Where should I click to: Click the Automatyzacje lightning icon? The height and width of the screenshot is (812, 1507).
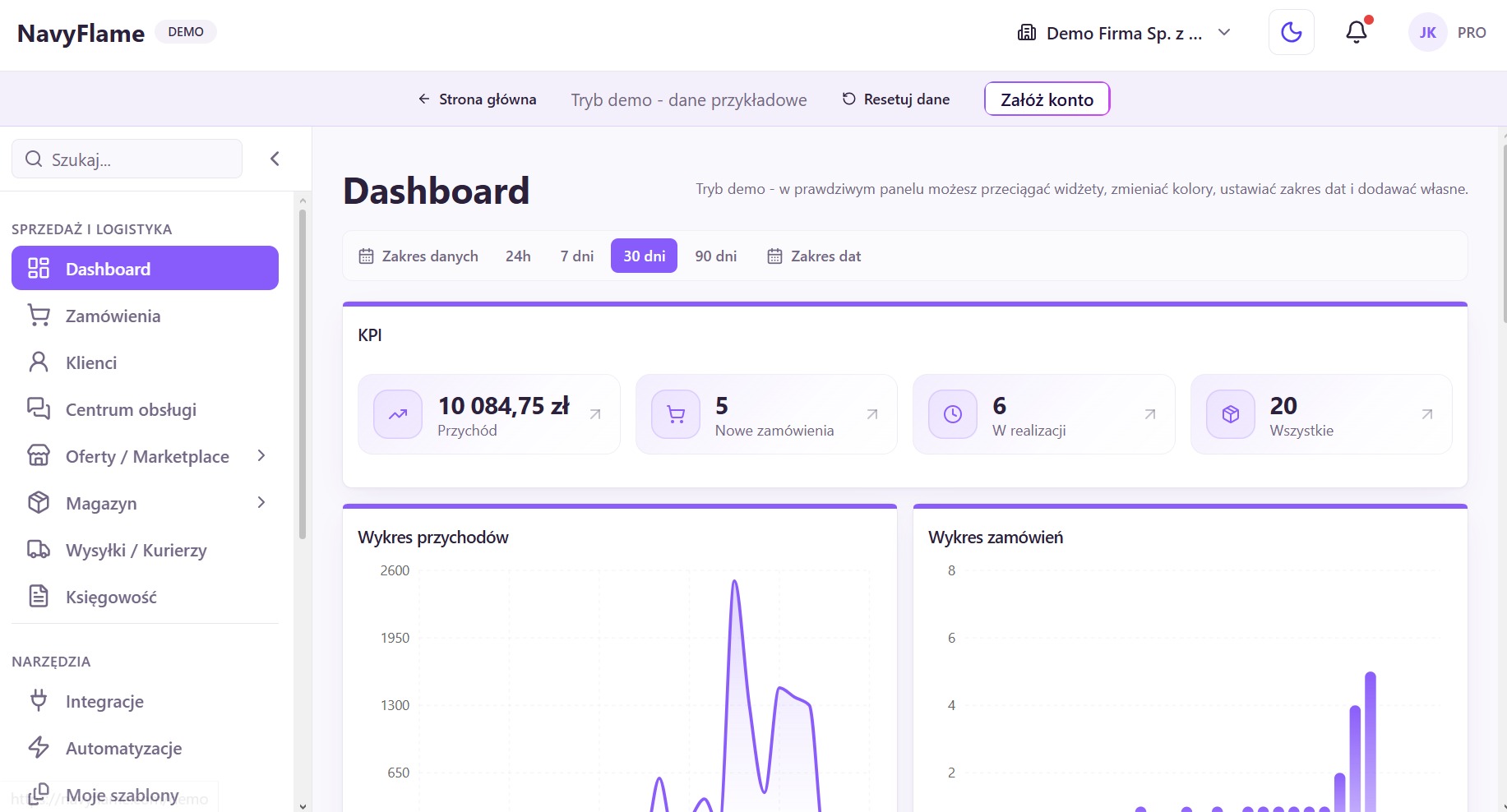[x=39, y=747]
